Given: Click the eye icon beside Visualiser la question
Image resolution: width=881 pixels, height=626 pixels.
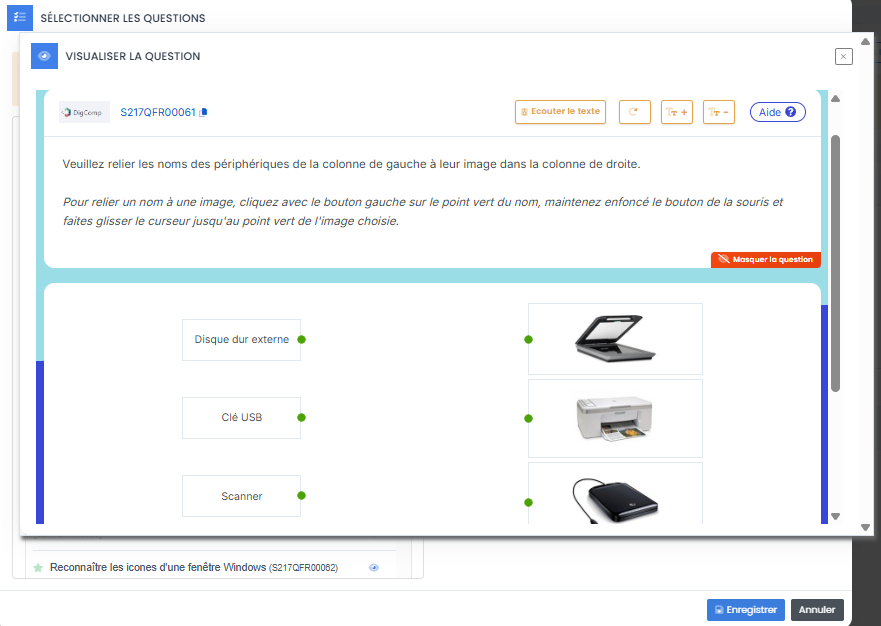Looking at the screenshot, I should 44,56.
